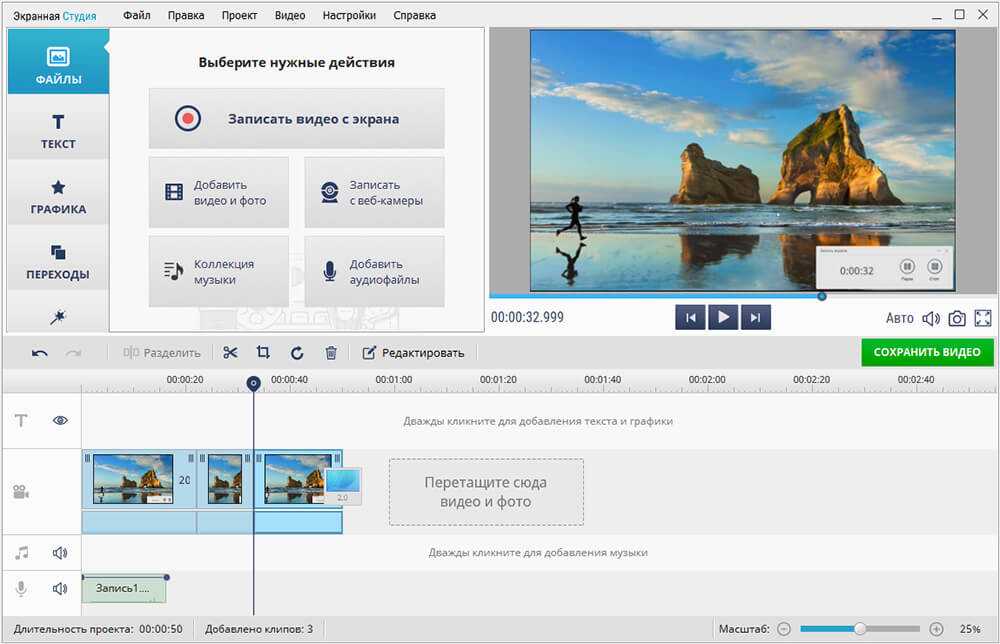
Task: Click zoom in plus icon
Action: point(936,629)
